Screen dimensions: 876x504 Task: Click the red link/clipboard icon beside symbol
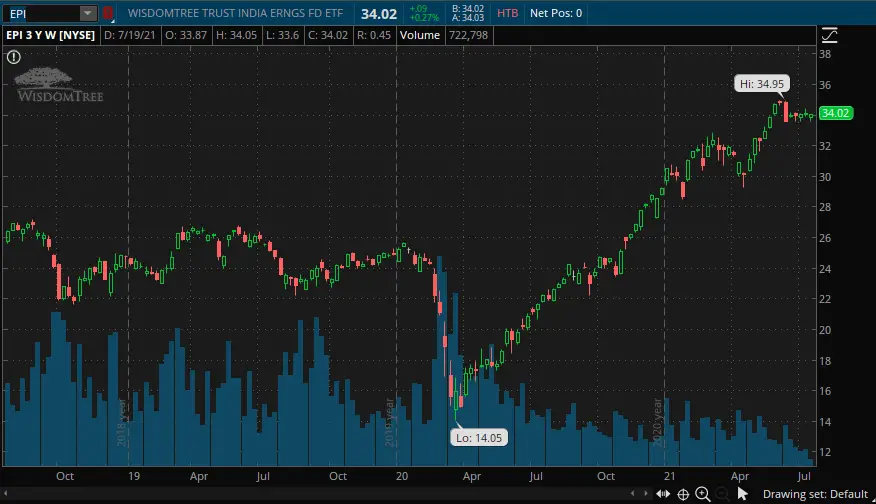click(107, 13)
